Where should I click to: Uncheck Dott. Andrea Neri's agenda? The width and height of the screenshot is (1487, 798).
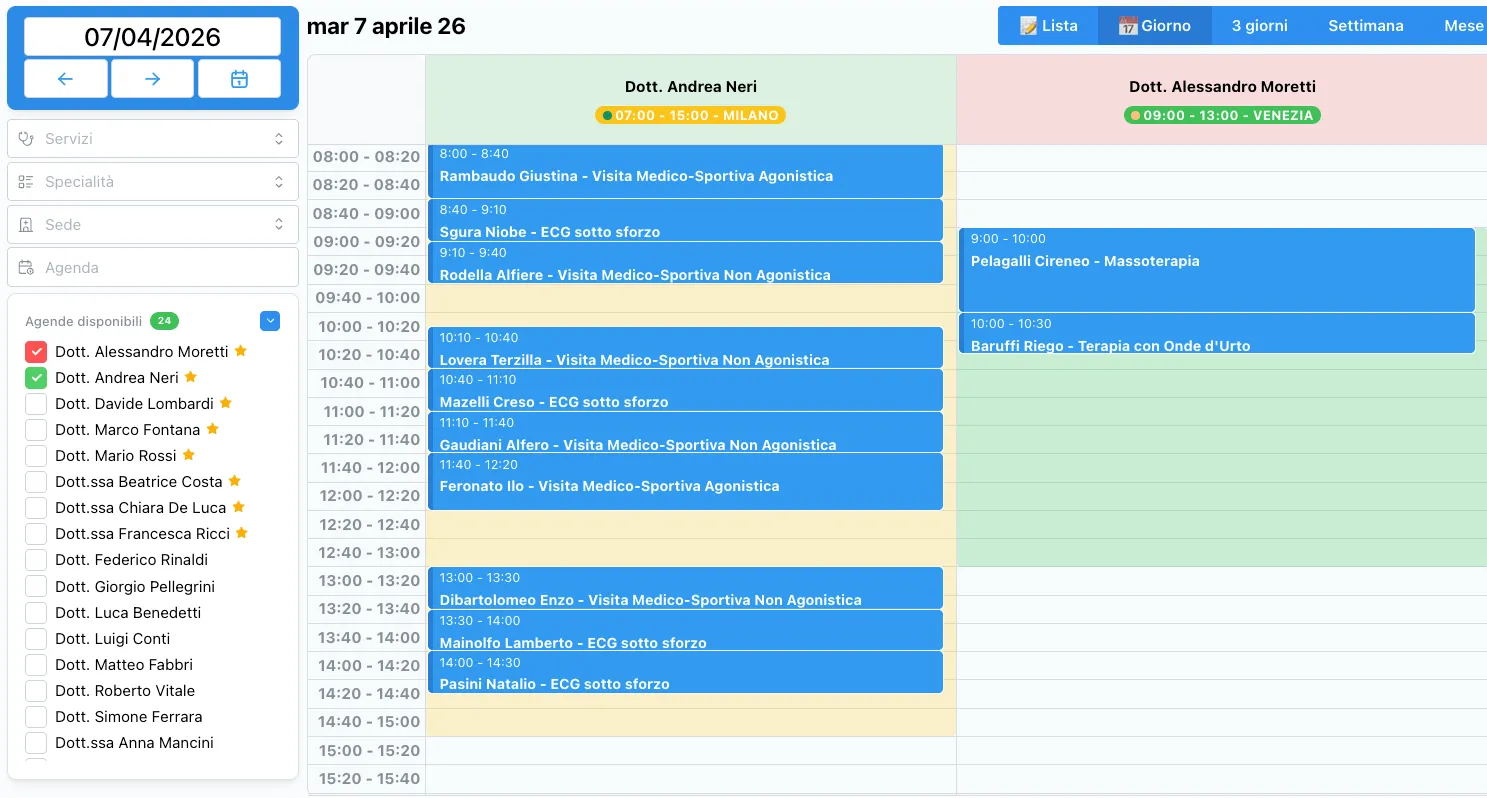click(36, 377)
